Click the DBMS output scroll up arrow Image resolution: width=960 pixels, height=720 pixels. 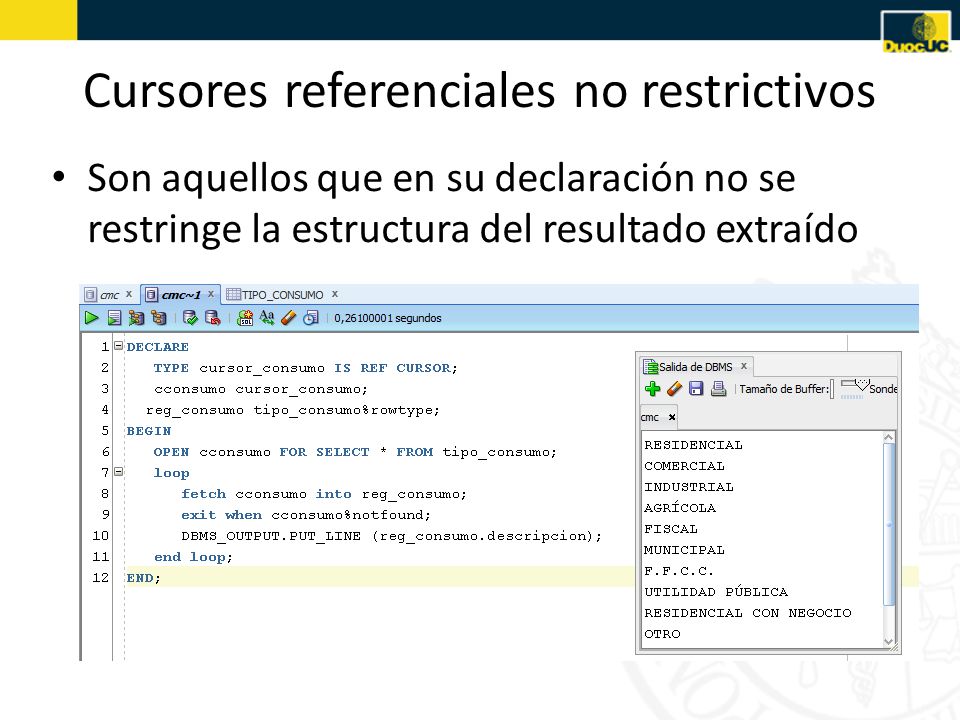[889, 437]
